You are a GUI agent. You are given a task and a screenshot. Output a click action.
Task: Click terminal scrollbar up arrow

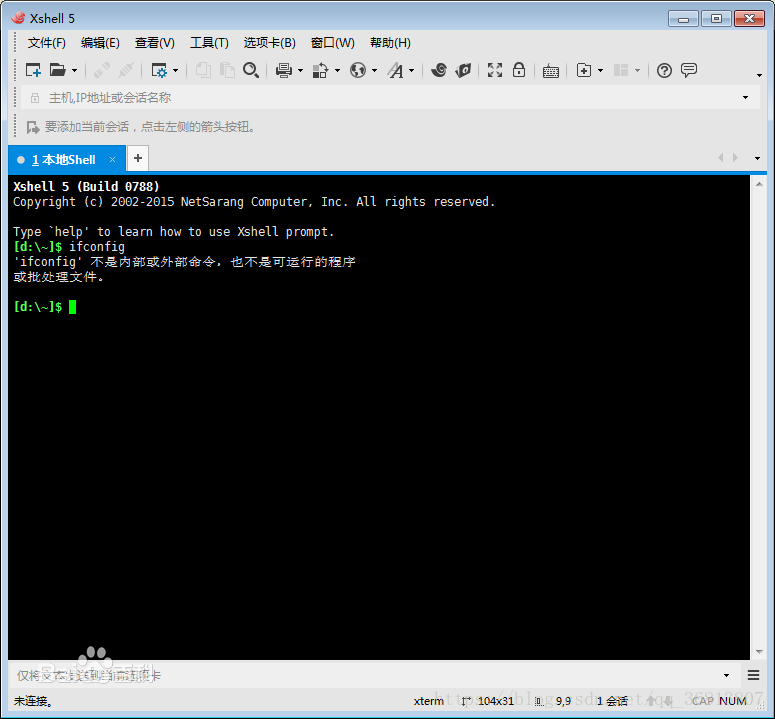tap(759, 184)
